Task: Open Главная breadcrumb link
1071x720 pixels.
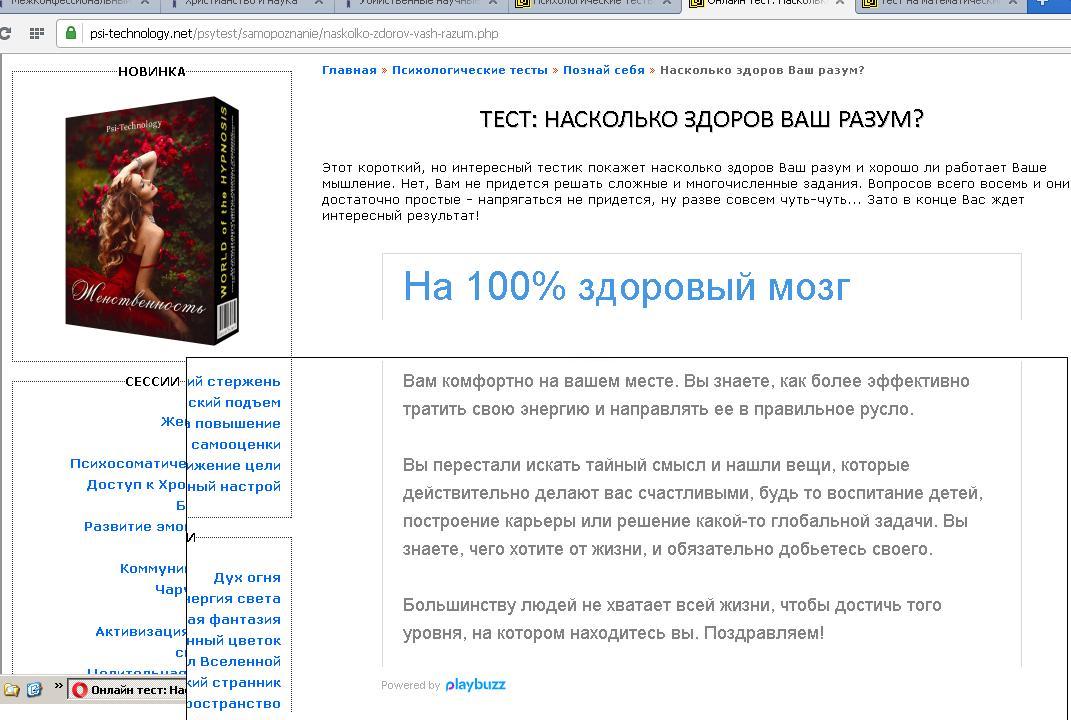Action: tap(349, 70)
